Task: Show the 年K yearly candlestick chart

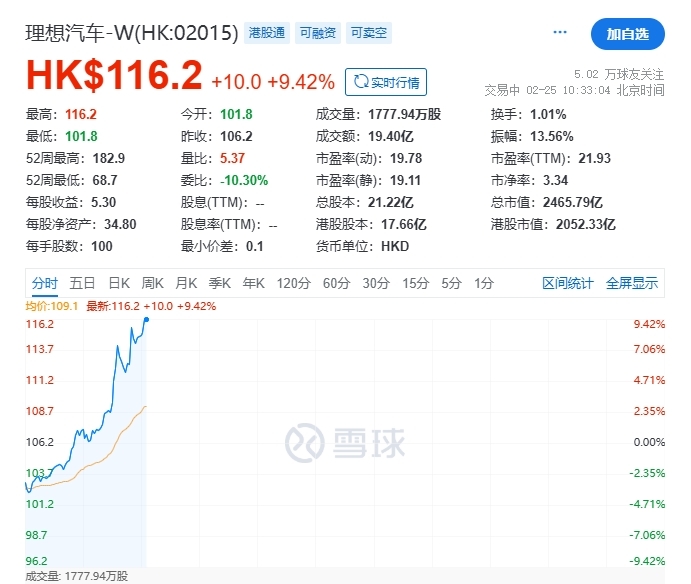Action: pyautogui.click(x=254, y=283)
